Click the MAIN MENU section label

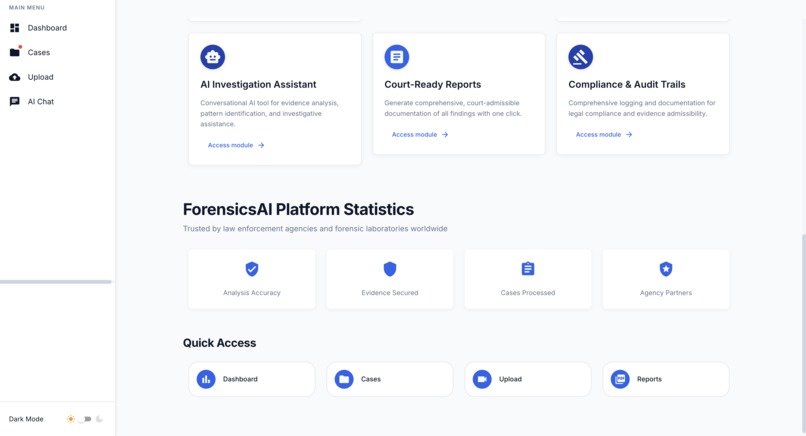tap(27, 8)
